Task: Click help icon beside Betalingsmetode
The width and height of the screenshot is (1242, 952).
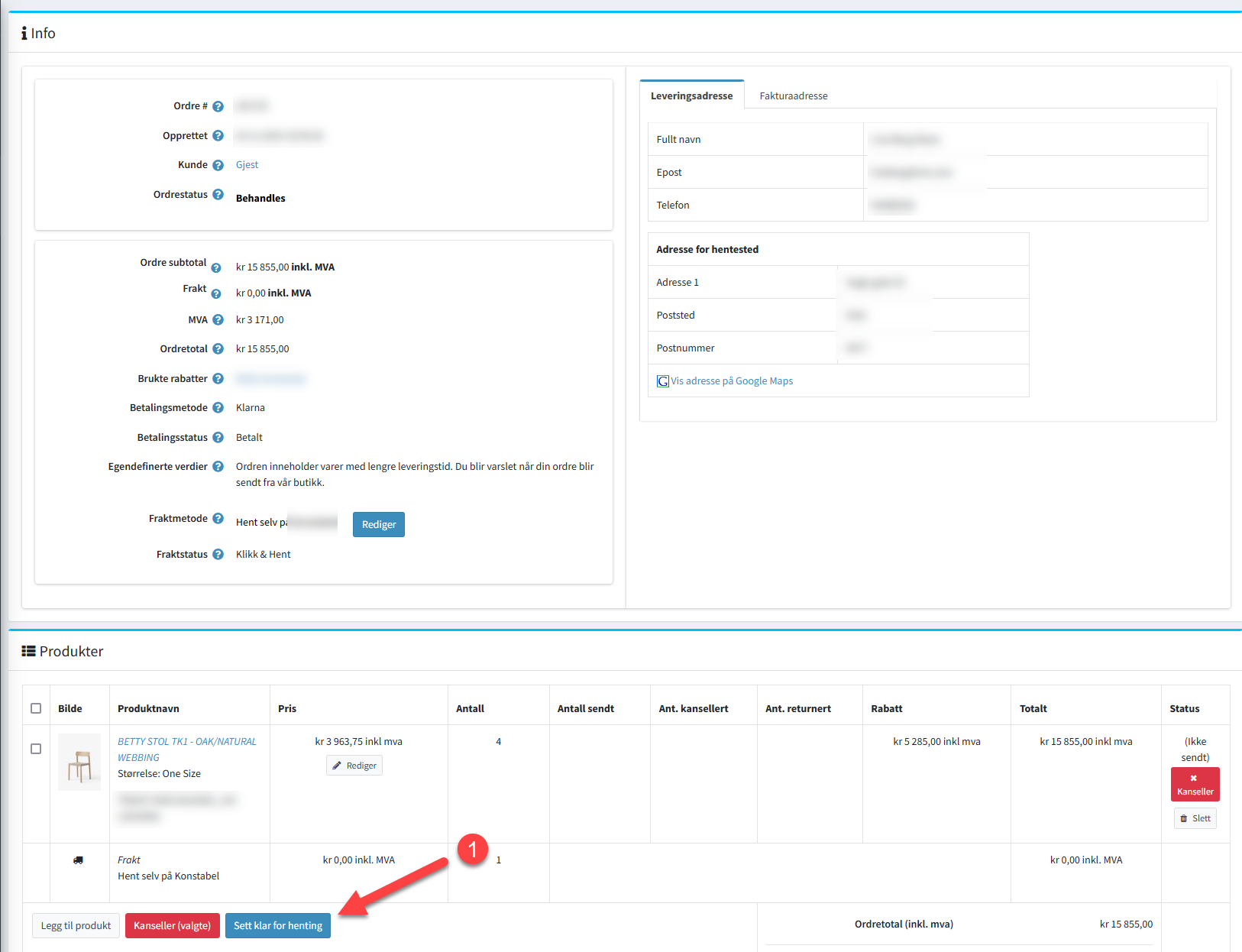Action: click(x=218, y=408)
